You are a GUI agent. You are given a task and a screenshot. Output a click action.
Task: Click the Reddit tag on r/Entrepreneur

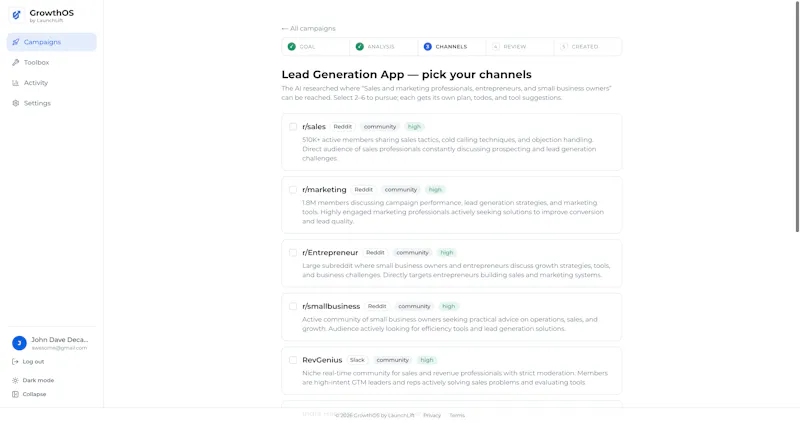[375, 253]
